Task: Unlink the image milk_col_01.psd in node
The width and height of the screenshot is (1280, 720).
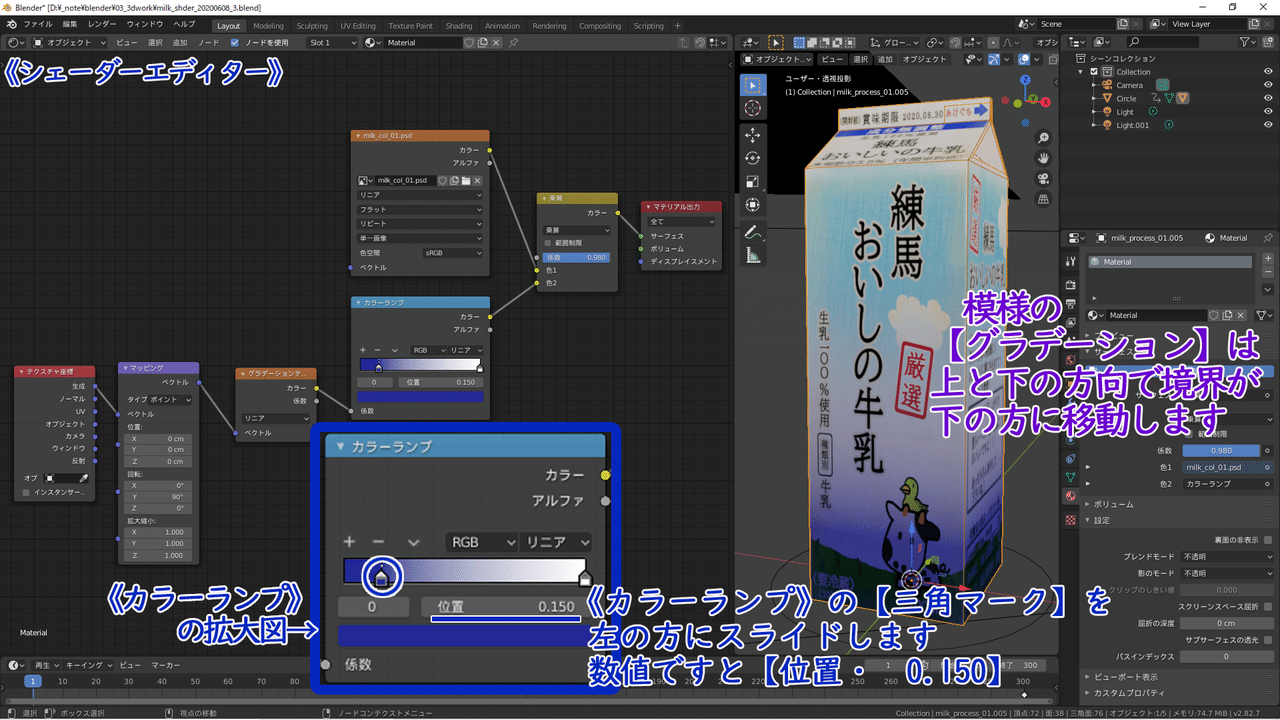Action: pos(477,180)
